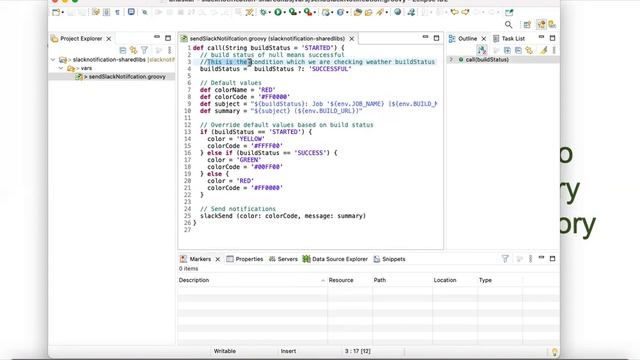Open Project Explorer view menu dots
Screen dimensions: 640x360
(169, 50)
